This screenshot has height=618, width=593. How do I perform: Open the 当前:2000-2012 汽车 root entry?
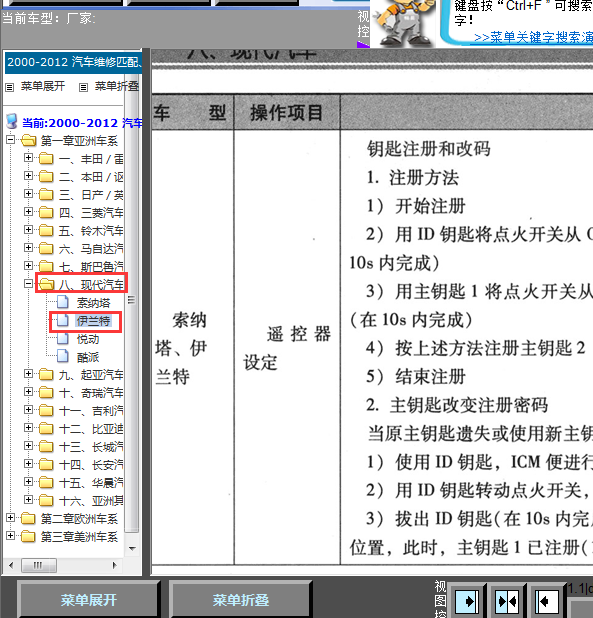tap(82, 123)
